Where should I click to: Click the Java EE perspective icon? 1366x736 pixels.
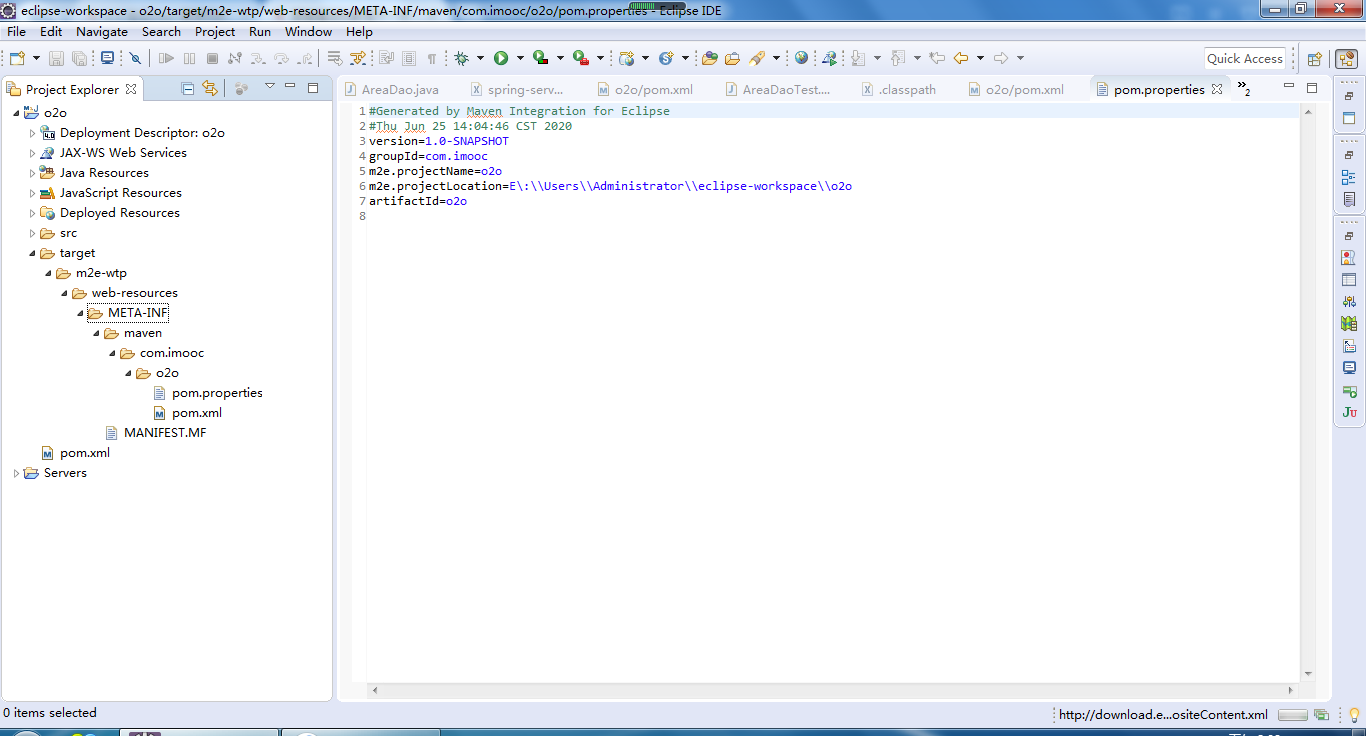1346,58
